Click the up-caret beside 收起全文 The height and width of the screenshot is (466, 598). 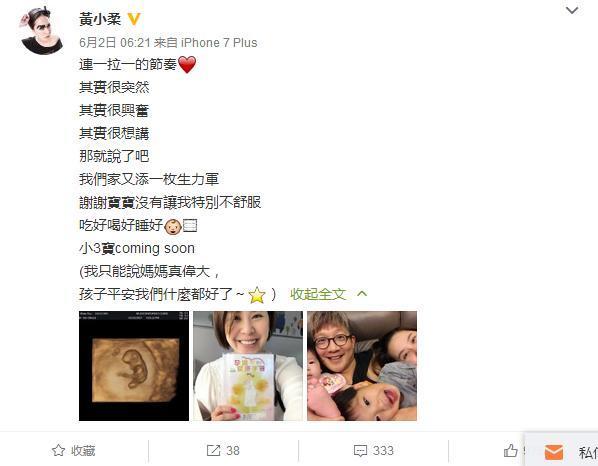point(362,294)
